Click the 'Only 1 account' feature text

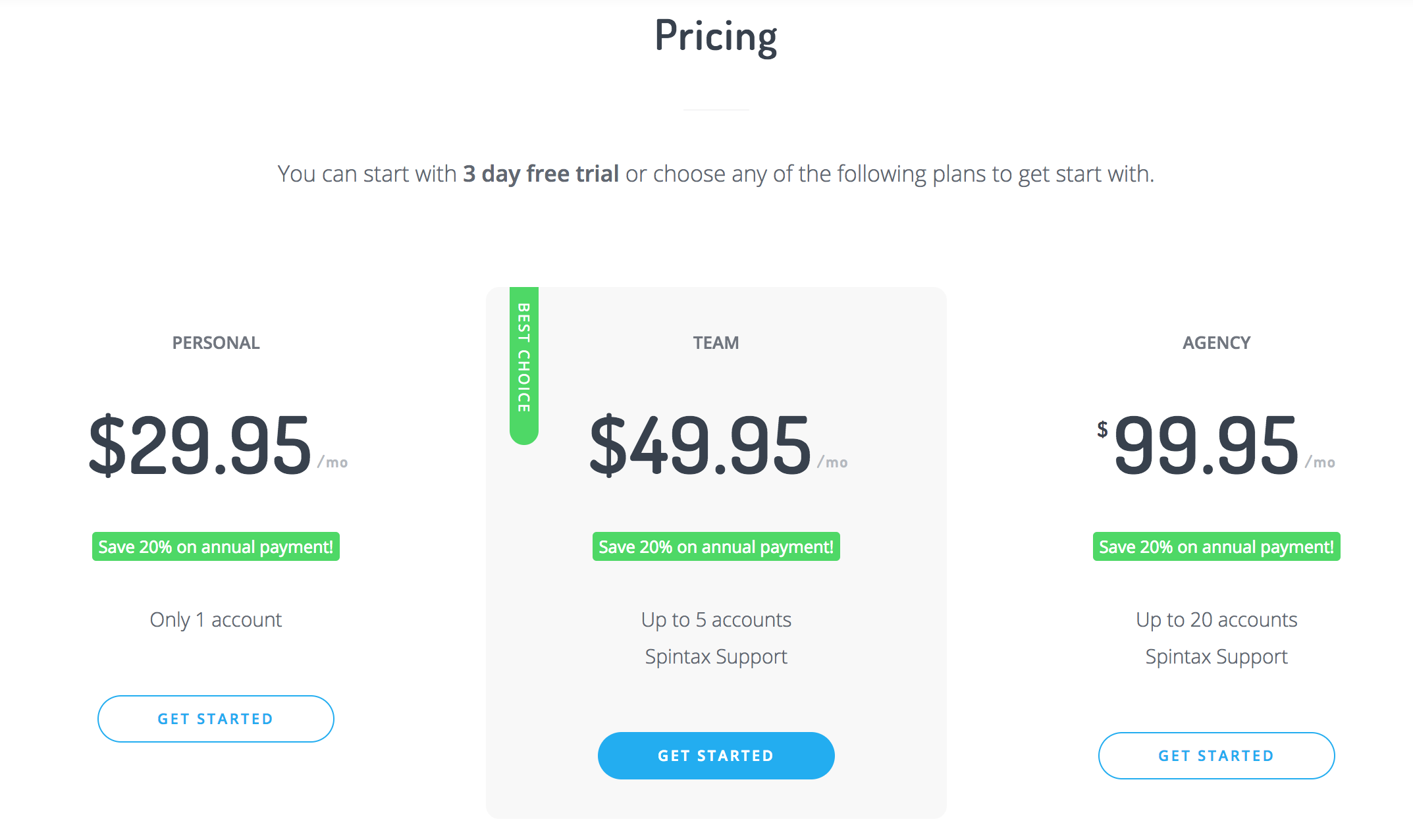216,620
